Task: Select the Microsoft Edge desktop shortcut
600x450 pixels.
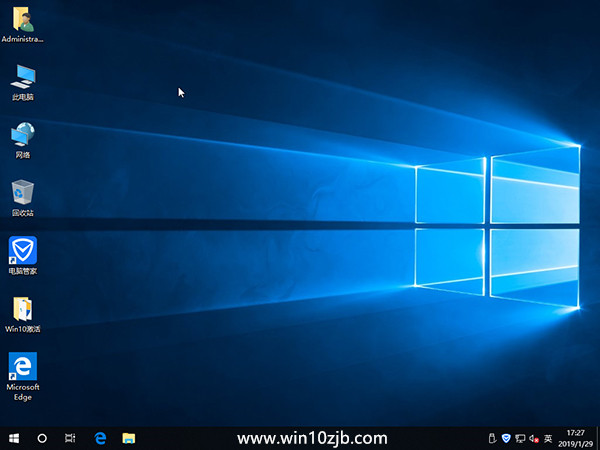Action: click(x=23, y=377)
